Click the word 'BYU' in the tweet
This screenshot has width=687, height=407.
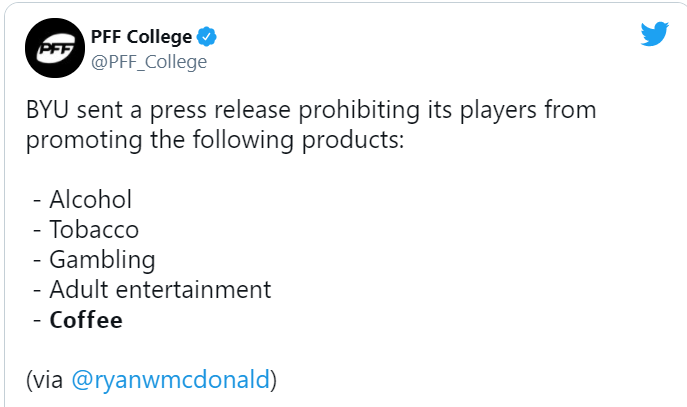pyautogui.click(x=47, y=110)
